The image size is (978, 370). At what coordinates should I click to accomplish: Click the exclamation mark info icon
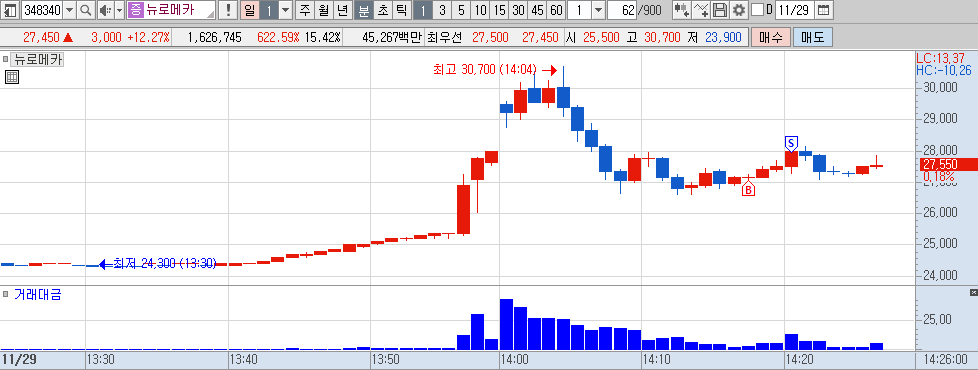coord(228,10)
